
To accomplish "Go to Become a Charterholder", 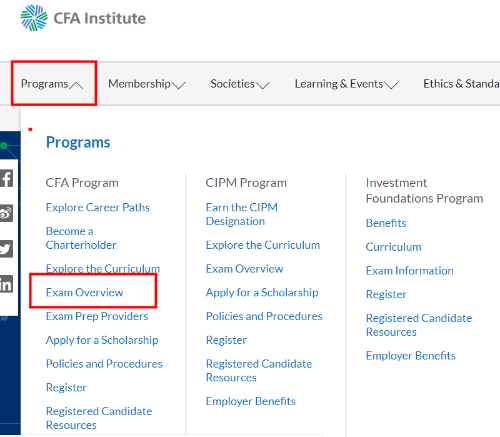I will pyautogui.click(x=81, y=238).
